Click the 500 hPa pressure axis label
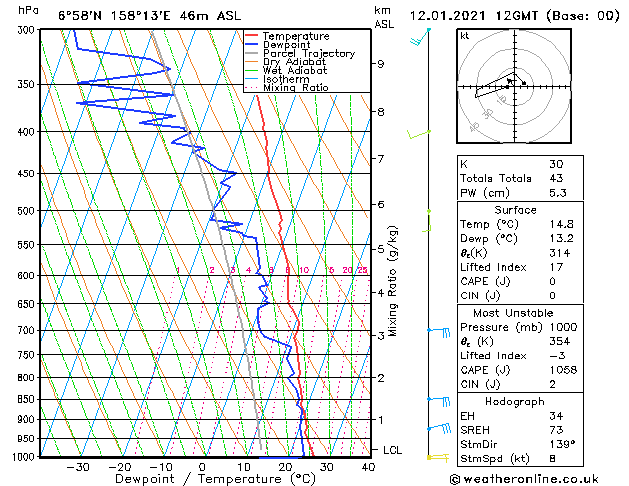 tap(27, 211)
